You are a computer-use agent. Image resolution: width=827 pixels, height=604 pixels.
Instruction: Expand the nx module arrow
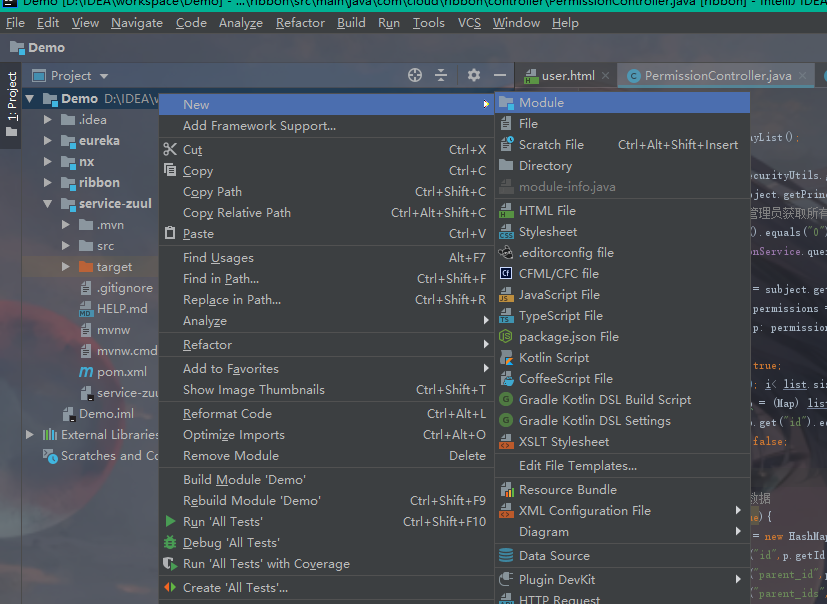47,161
